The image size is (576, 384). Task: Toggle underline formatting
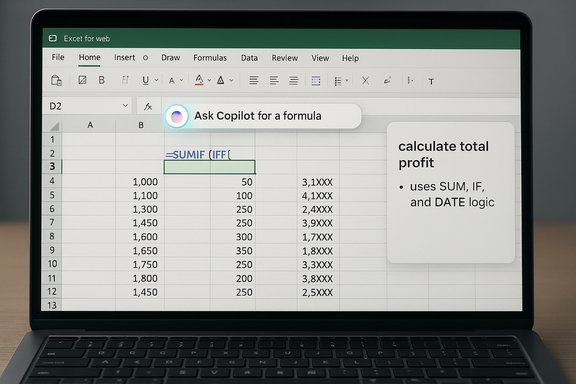click(x=145, y=80)
